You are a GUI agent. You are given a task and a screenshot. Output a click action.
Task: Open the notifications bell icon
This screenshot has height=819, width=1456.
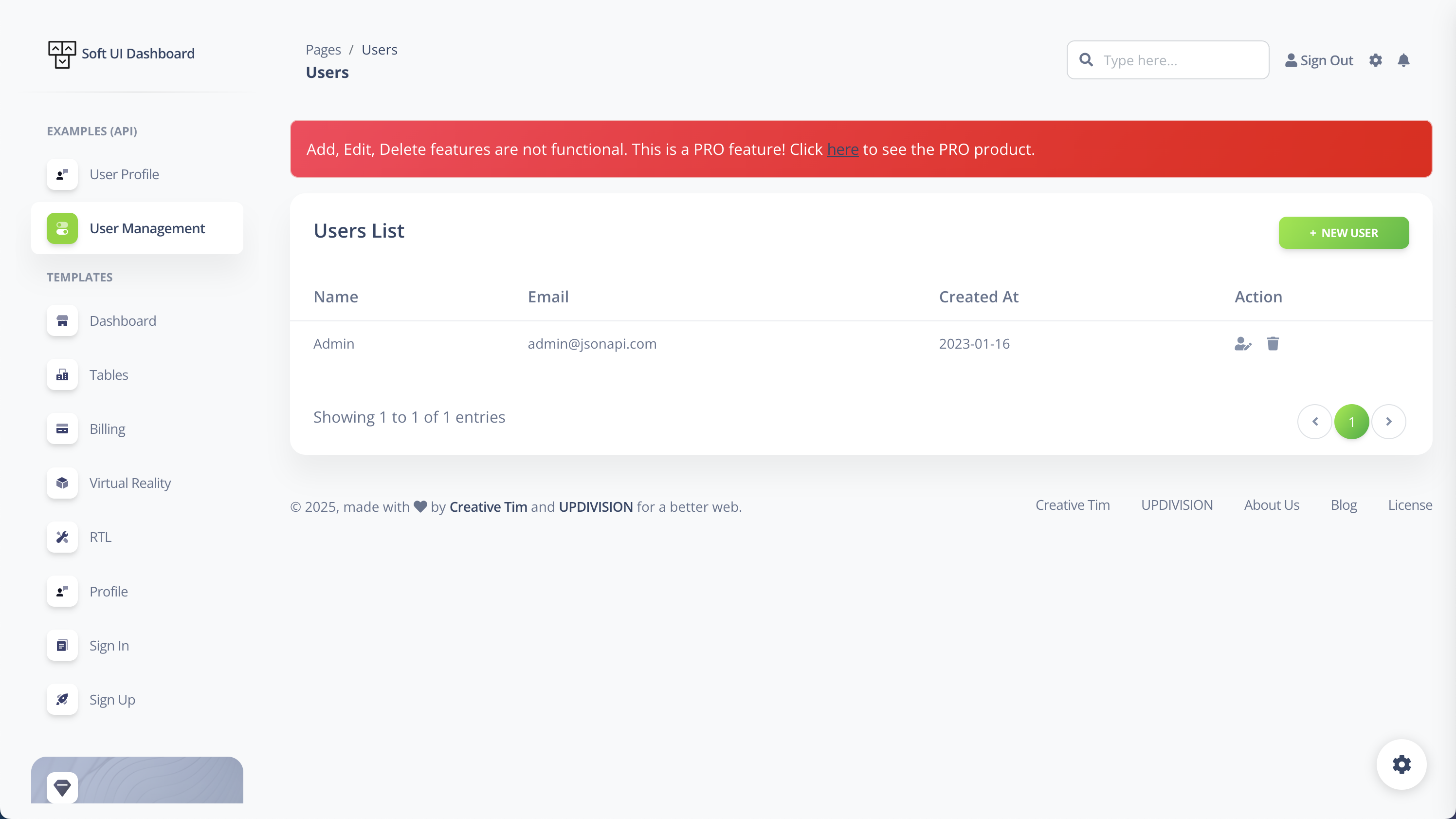pos(1403,60)
